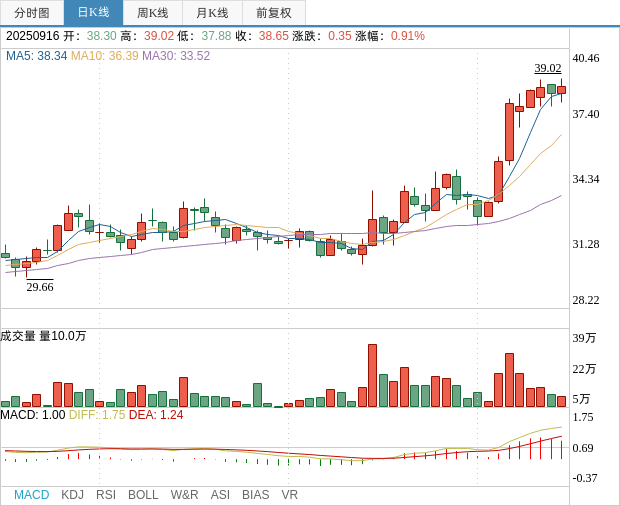Click the low price value 37.88
The height and width of the screenshot is (506, 620).
[x=216, y=36]
